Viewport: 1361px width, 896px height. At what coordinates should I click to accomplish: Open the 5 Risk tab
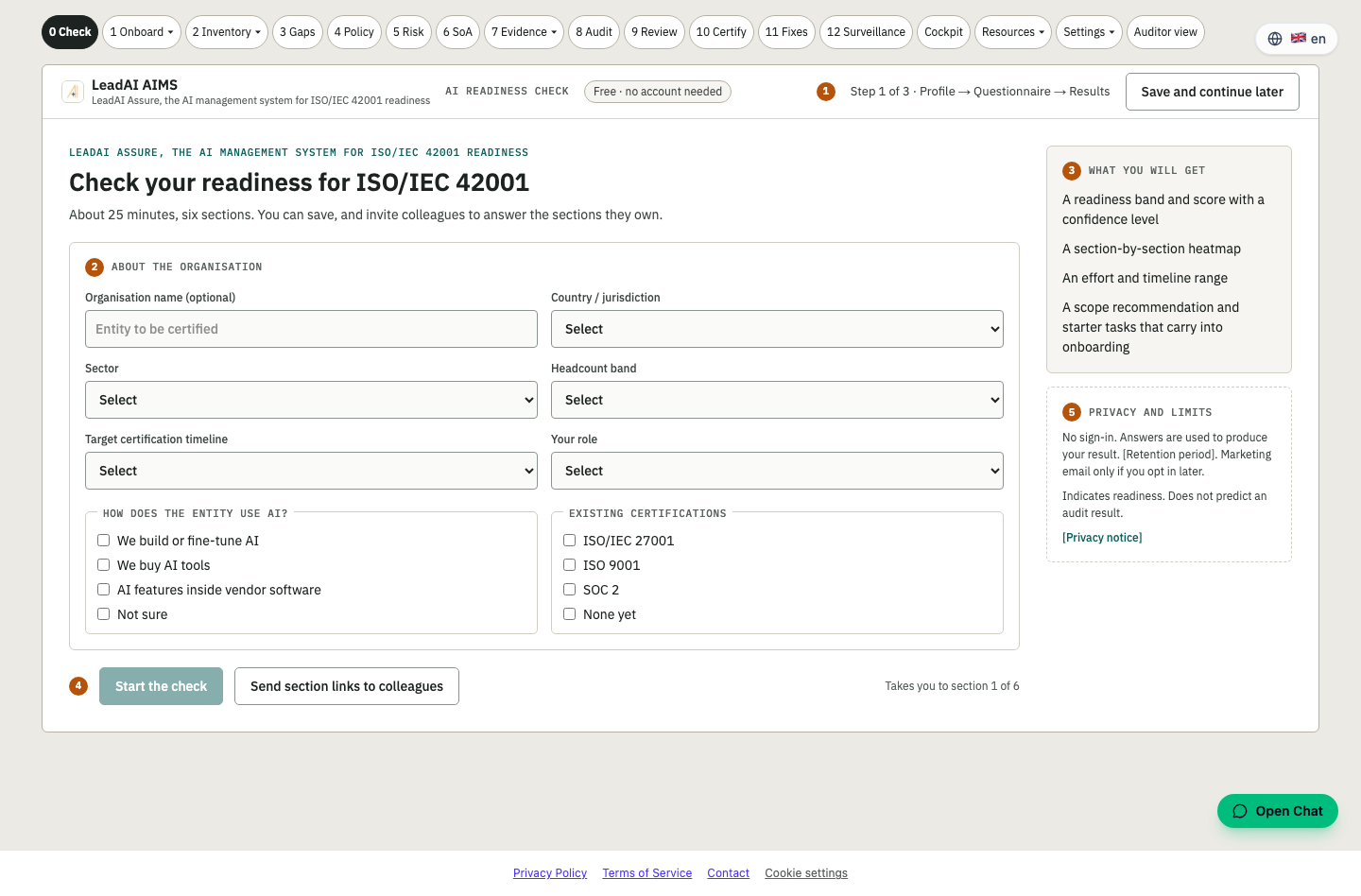(408, 32)
